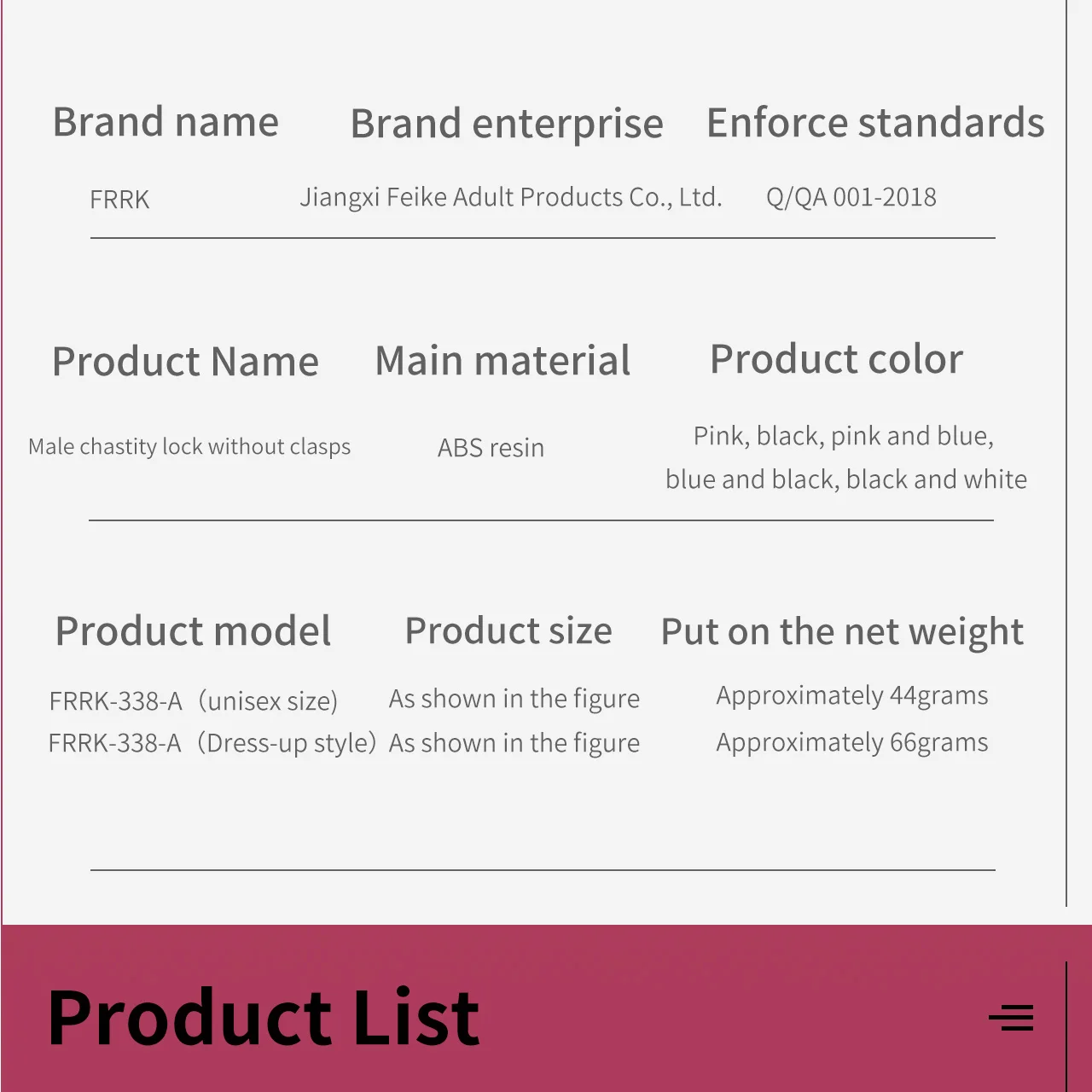Select the Enforce standards heading
Viewport: 1092px width, 1092px height.
point(875,123)
